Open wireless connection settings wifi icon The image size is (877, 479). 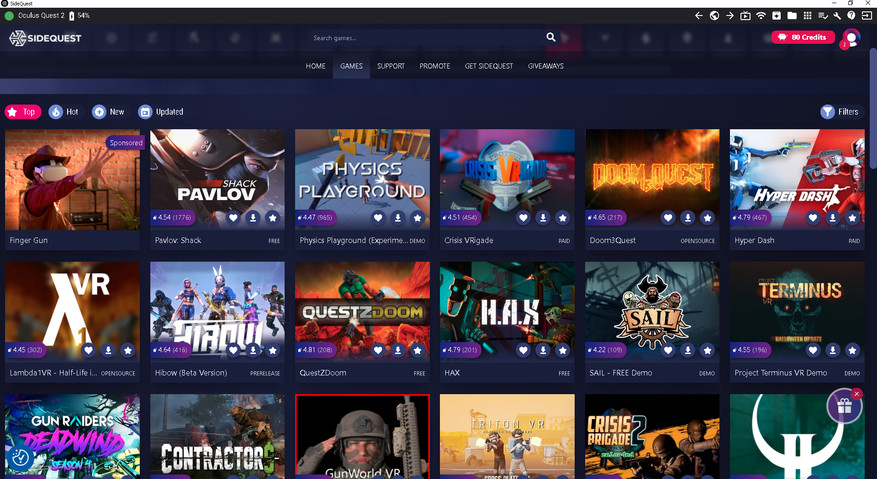click(x=761, y=16)
